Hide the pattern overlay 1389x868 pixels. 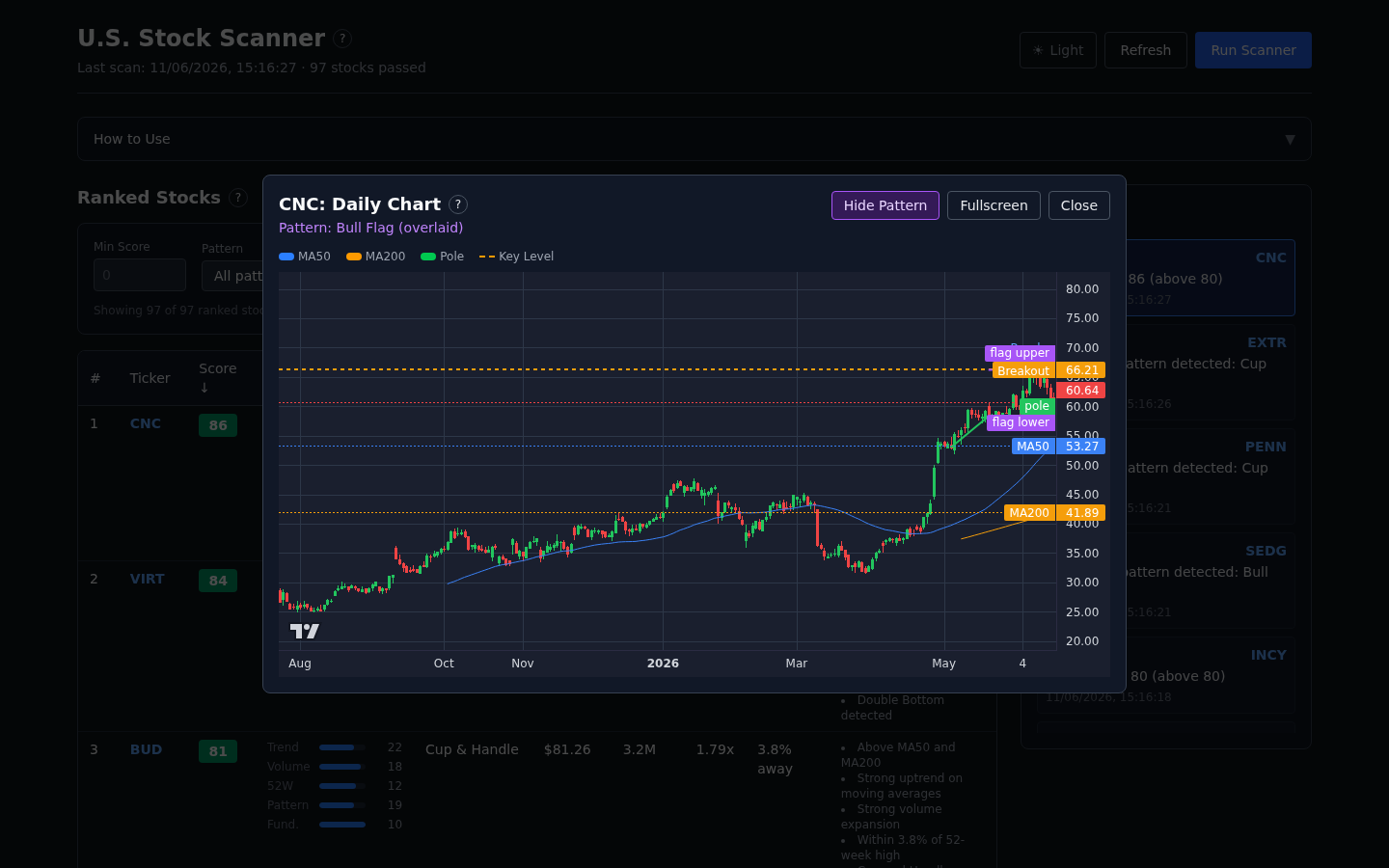click(x=885, y=205)
